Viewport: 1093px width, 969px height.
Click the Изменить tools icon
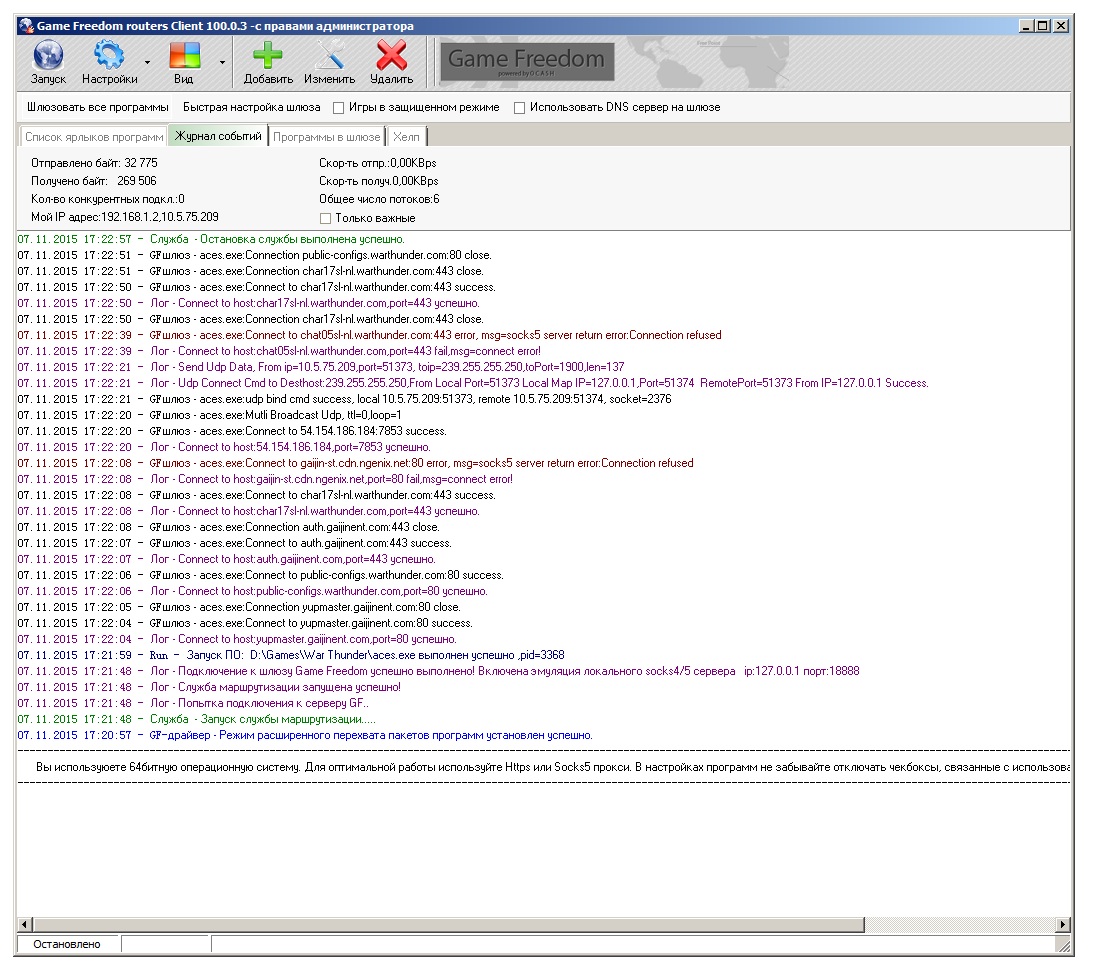[x=329, y=55]
